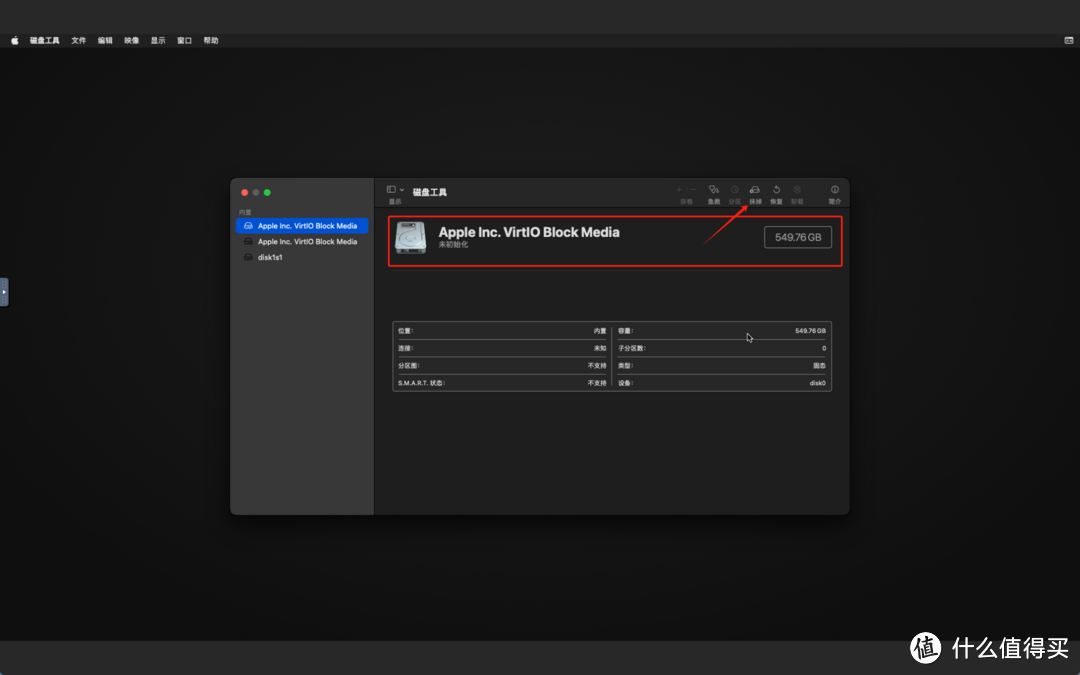This screenshot has width=1080, height=675.
Task: Click the add volume plus icon
Action: coord(679,189)
